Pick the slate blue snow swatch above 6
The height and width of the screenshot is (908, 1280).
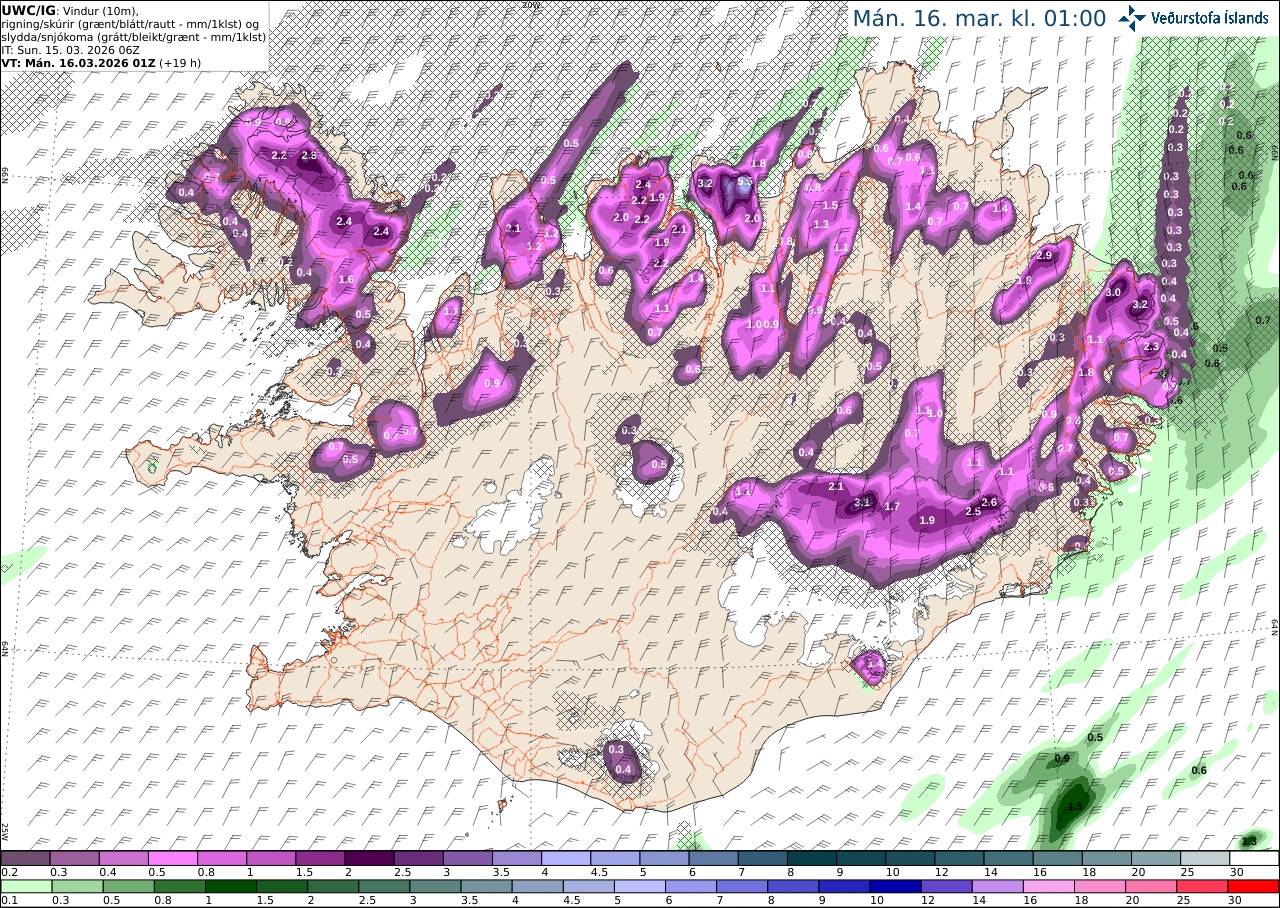tap(713, 858)
